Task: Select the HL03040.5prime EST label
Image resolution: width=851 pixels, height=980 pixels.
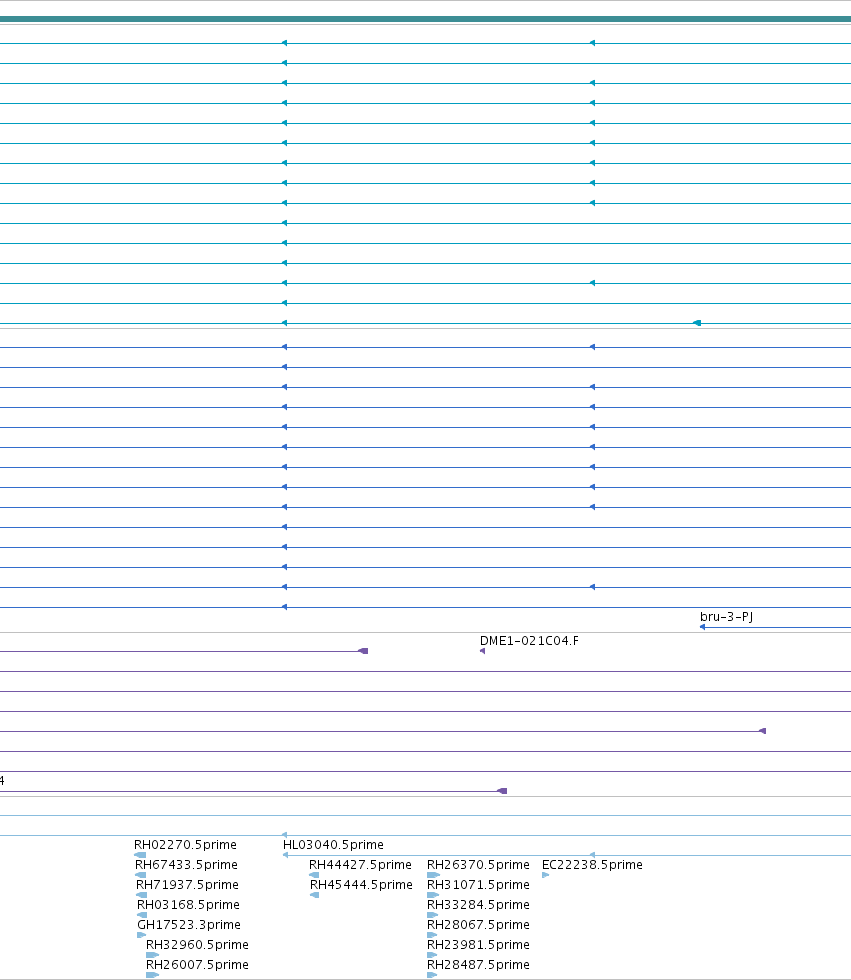Action: click(x=334, y=845)
